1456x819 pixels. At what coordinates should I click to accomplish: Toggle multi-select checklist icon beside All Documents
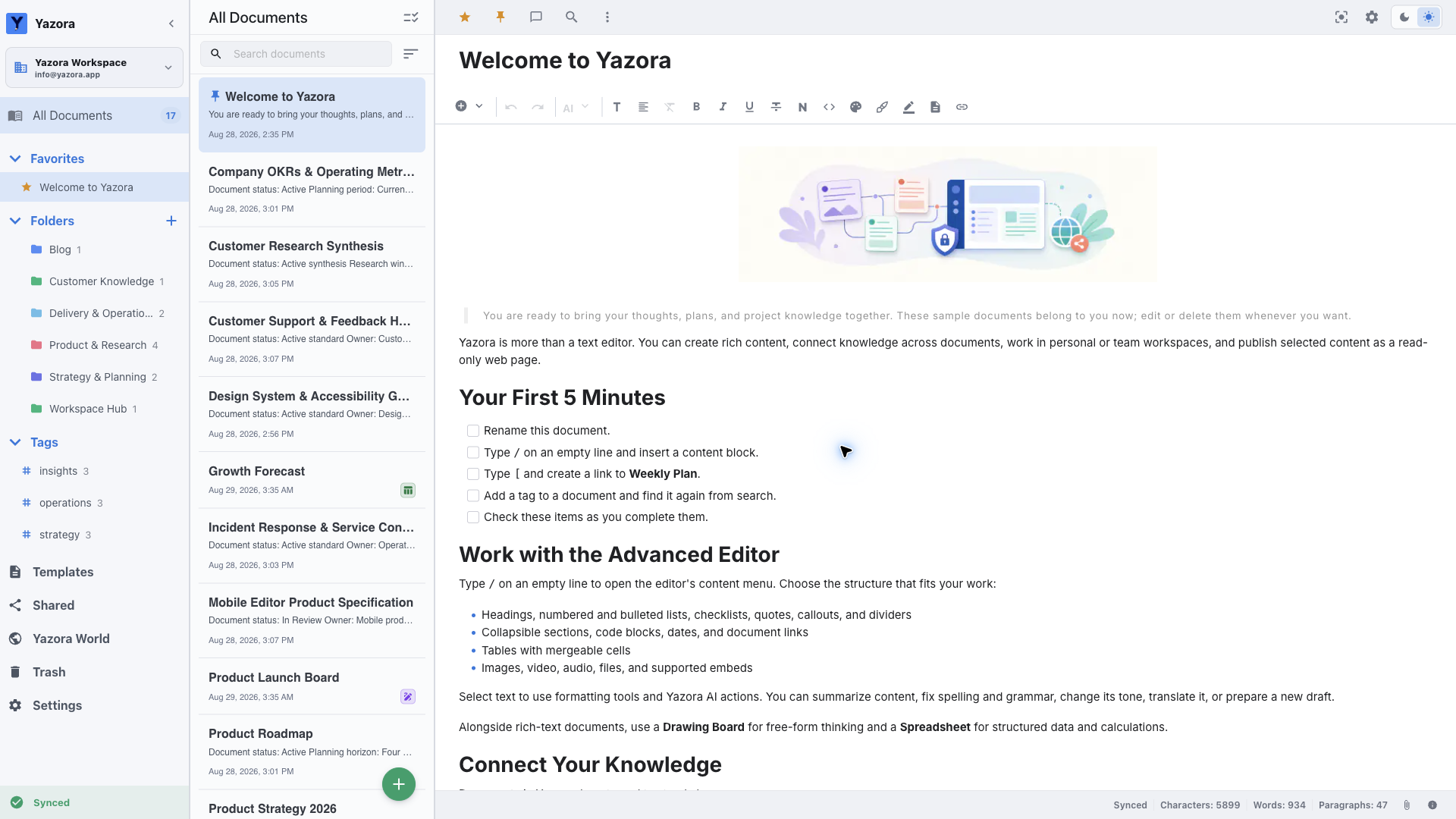[410, 17]
